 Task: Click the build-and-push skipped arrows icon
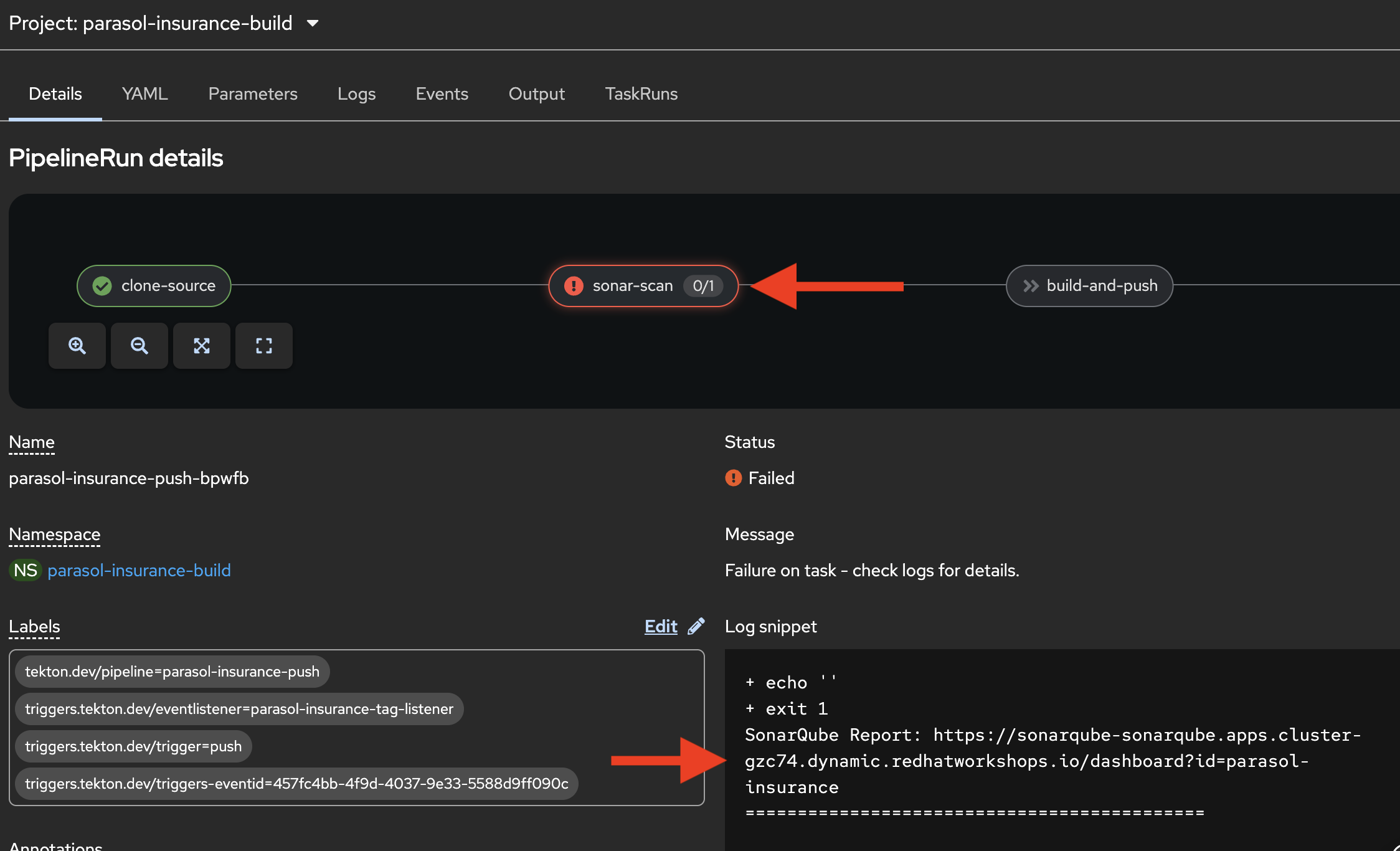1031,286
